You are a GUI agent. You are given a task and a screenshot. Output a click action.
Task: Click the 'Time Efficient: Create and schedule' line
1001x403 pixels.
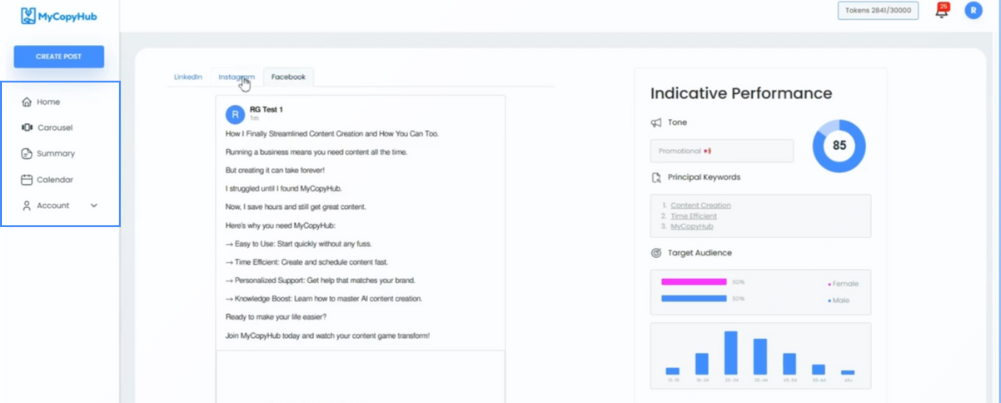point(306,262)
